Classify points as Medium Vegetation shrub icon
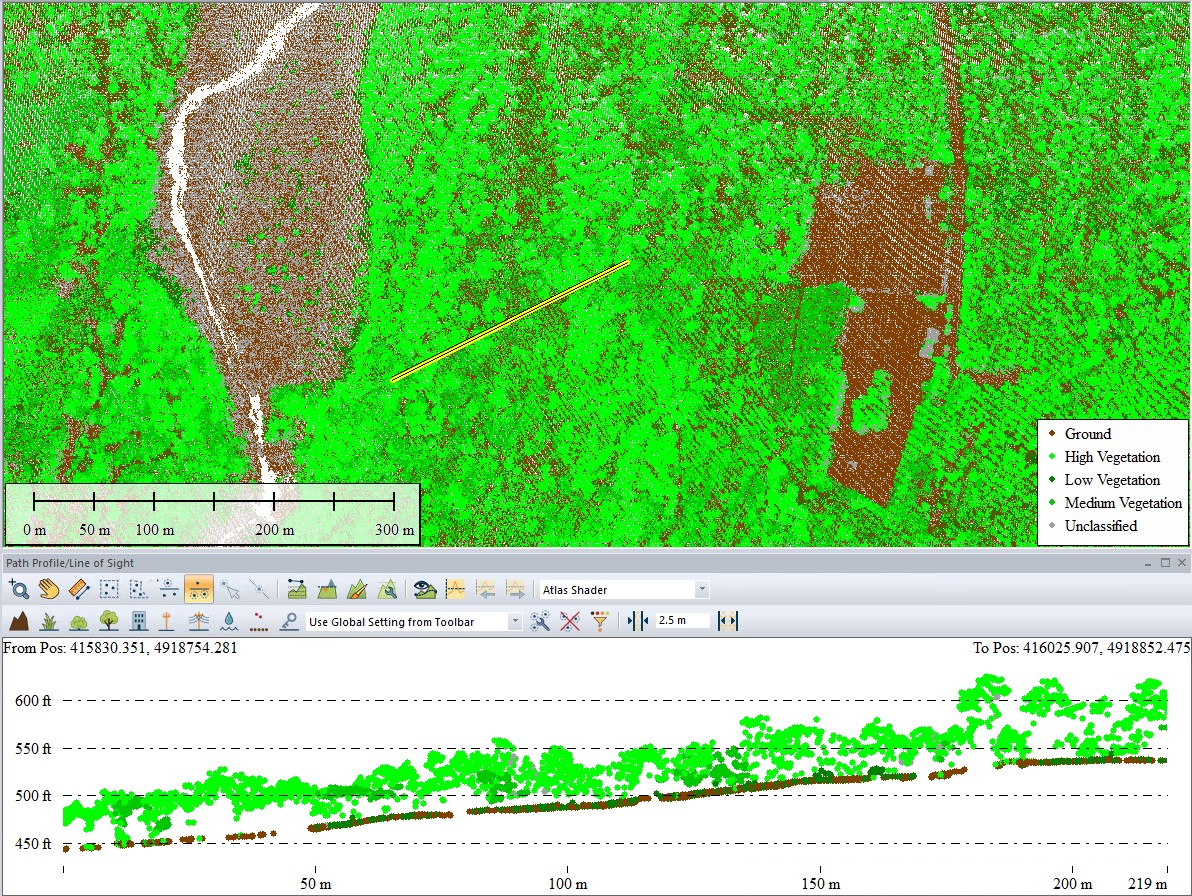Viewport: 1192px width, 896px height. click(78, 621)
